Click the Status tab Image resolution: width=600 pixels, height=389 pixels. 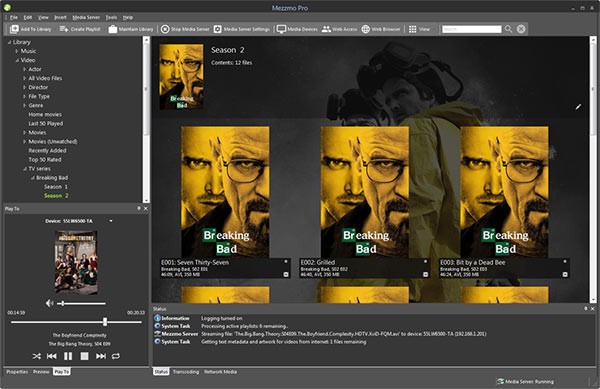coord(161,372)
